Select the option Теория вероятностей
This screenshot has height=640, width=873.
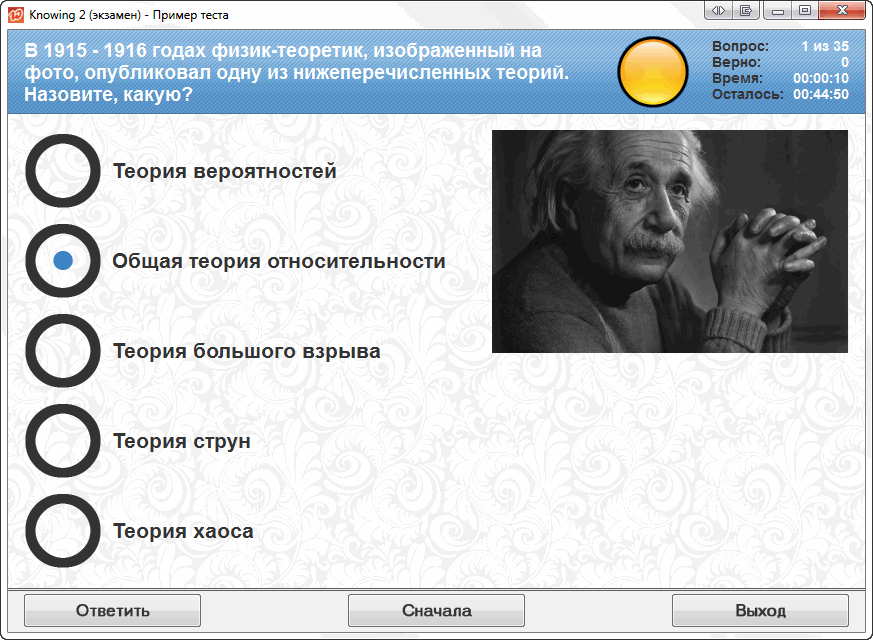pos(63,171)
